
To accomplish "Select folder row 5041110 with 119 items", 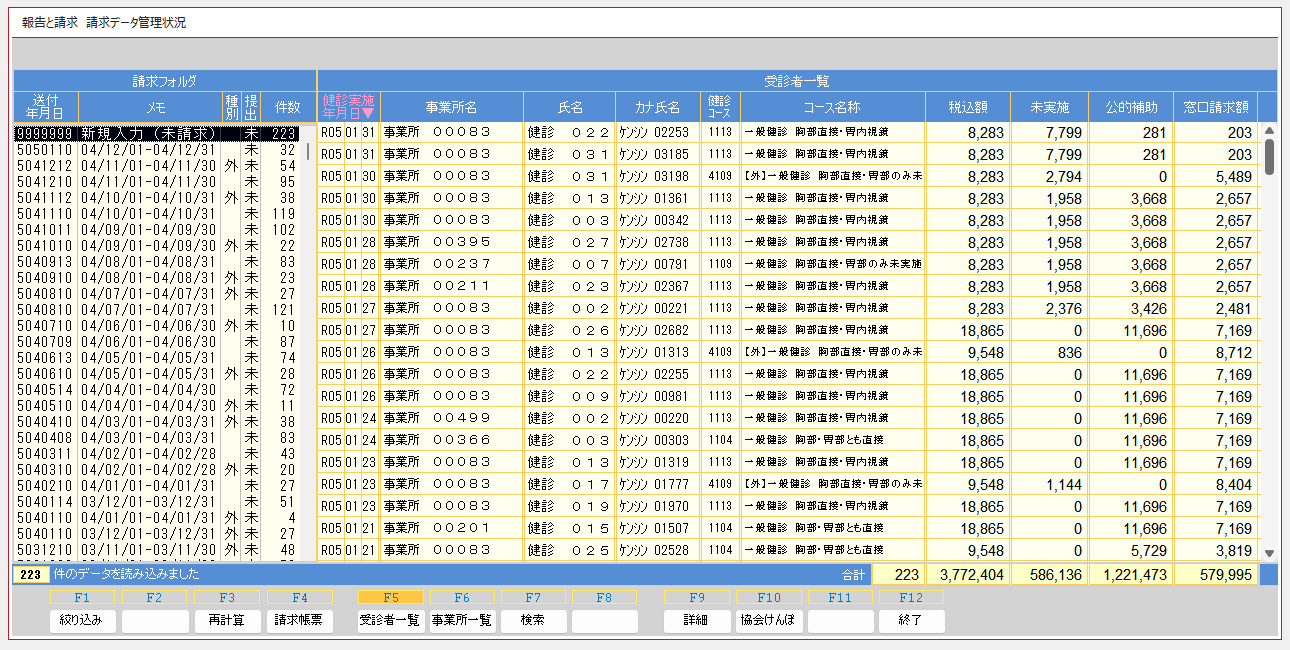I will click(150, 214).
